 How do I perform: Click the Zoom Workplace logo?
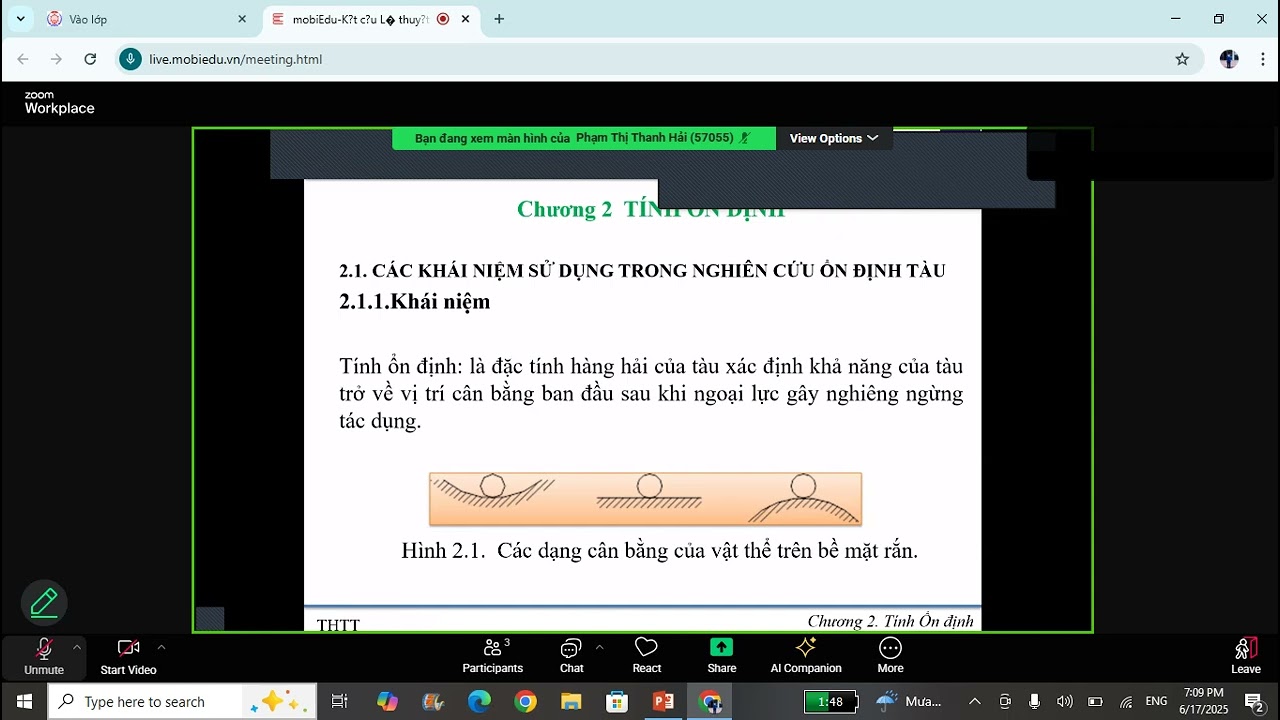[x=59, y=103]
